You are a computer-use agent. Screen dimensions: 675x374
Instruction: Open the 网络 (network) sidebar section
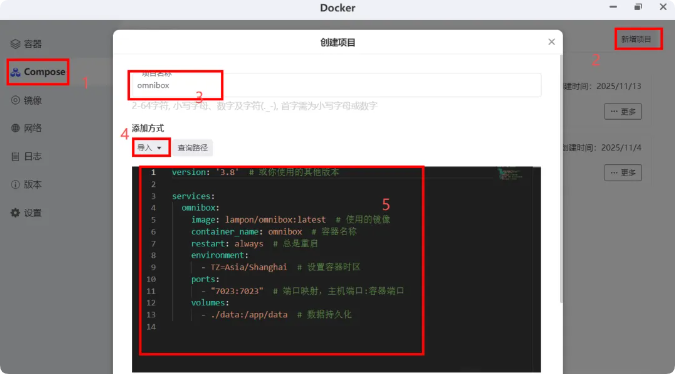(x=26, y=128)
